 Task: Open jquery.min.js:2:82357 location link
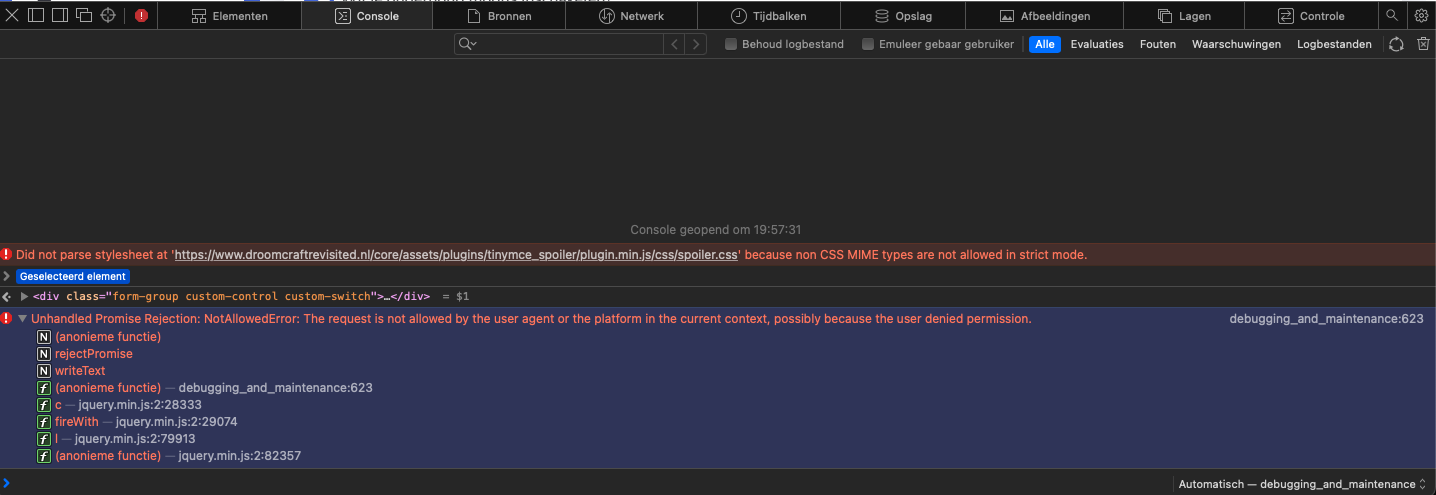coord(240,456)
